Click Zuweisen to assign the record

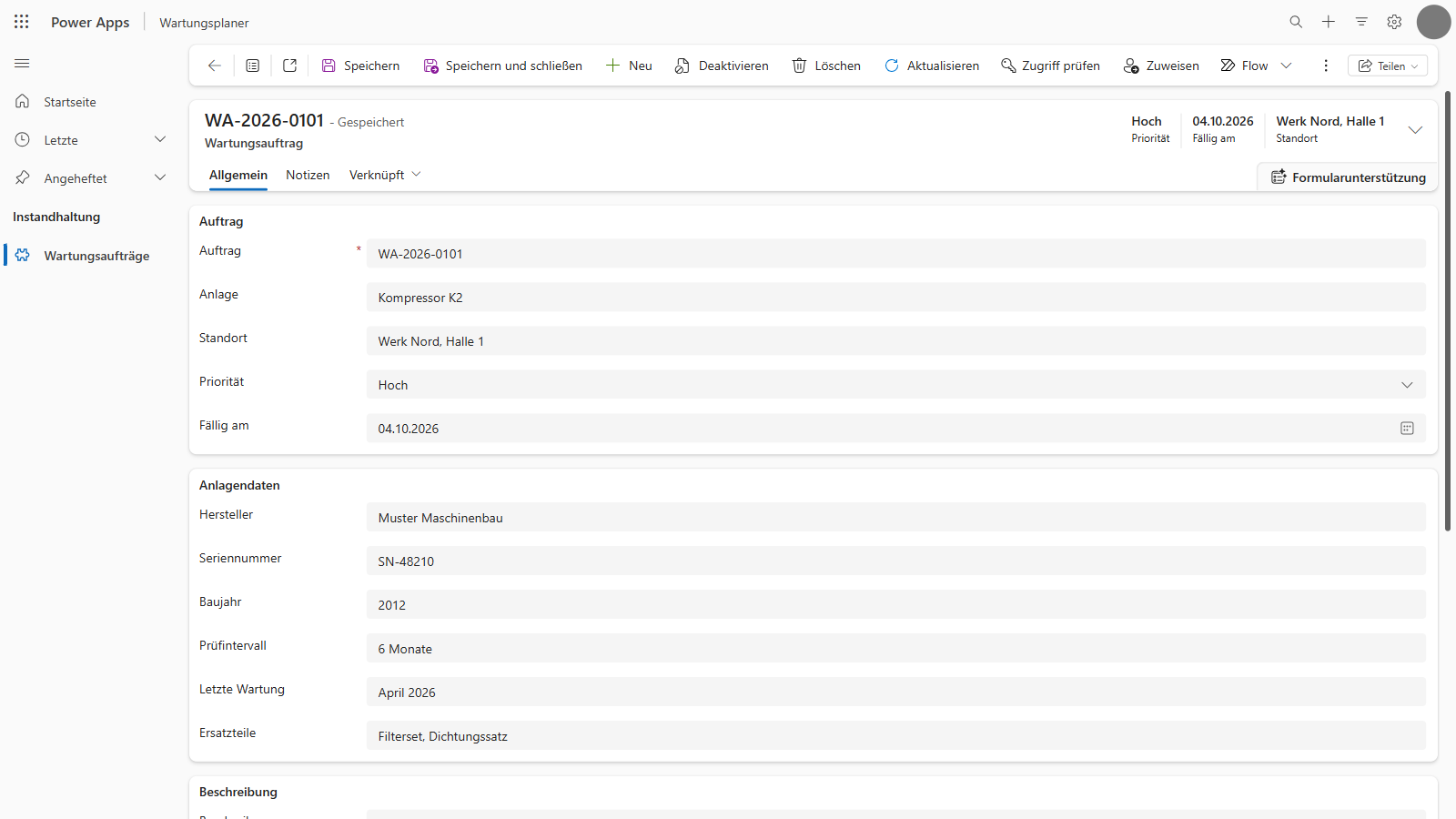[x=1161, y=66]
